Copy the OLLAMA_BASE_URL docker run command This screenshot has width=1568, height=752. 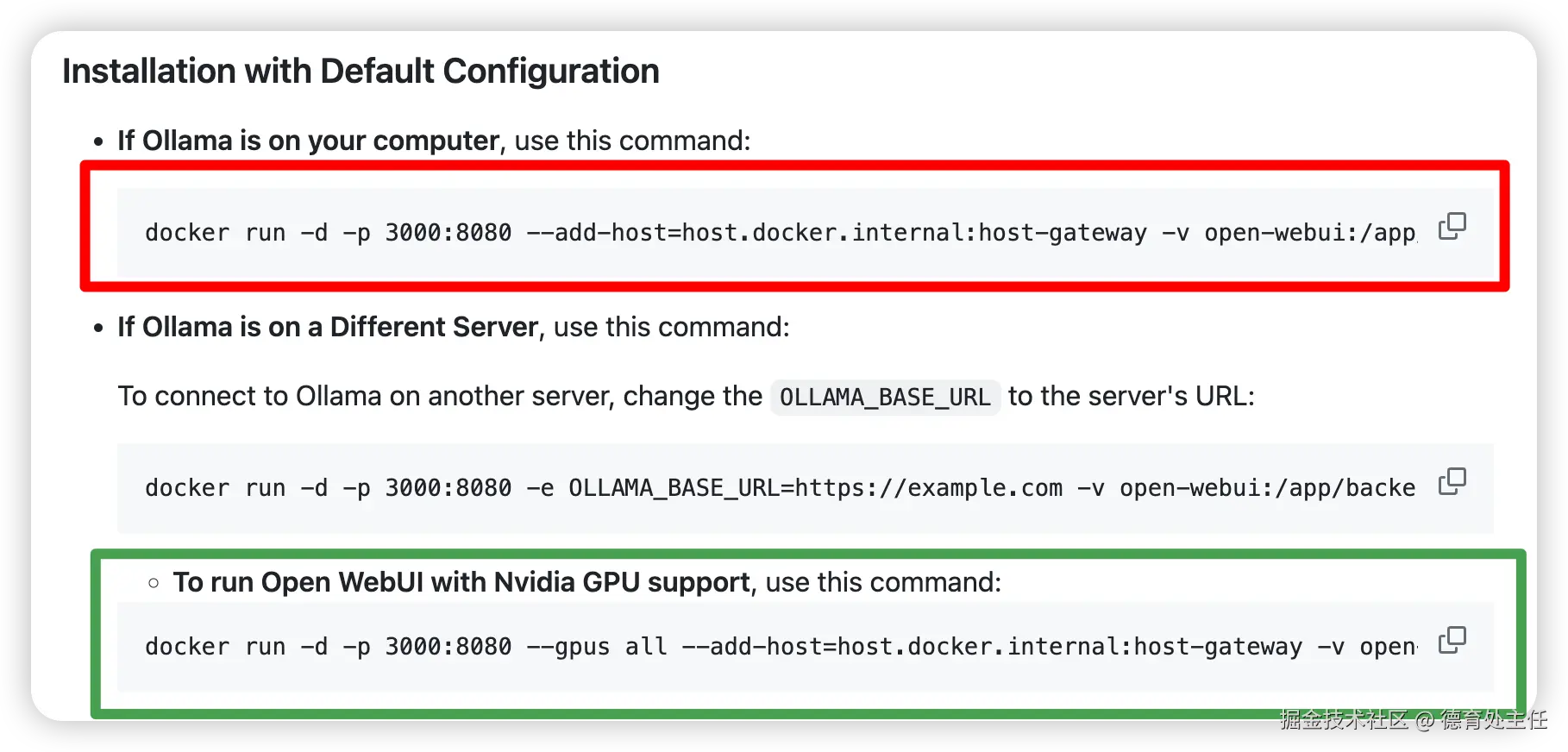[1452, 481]
